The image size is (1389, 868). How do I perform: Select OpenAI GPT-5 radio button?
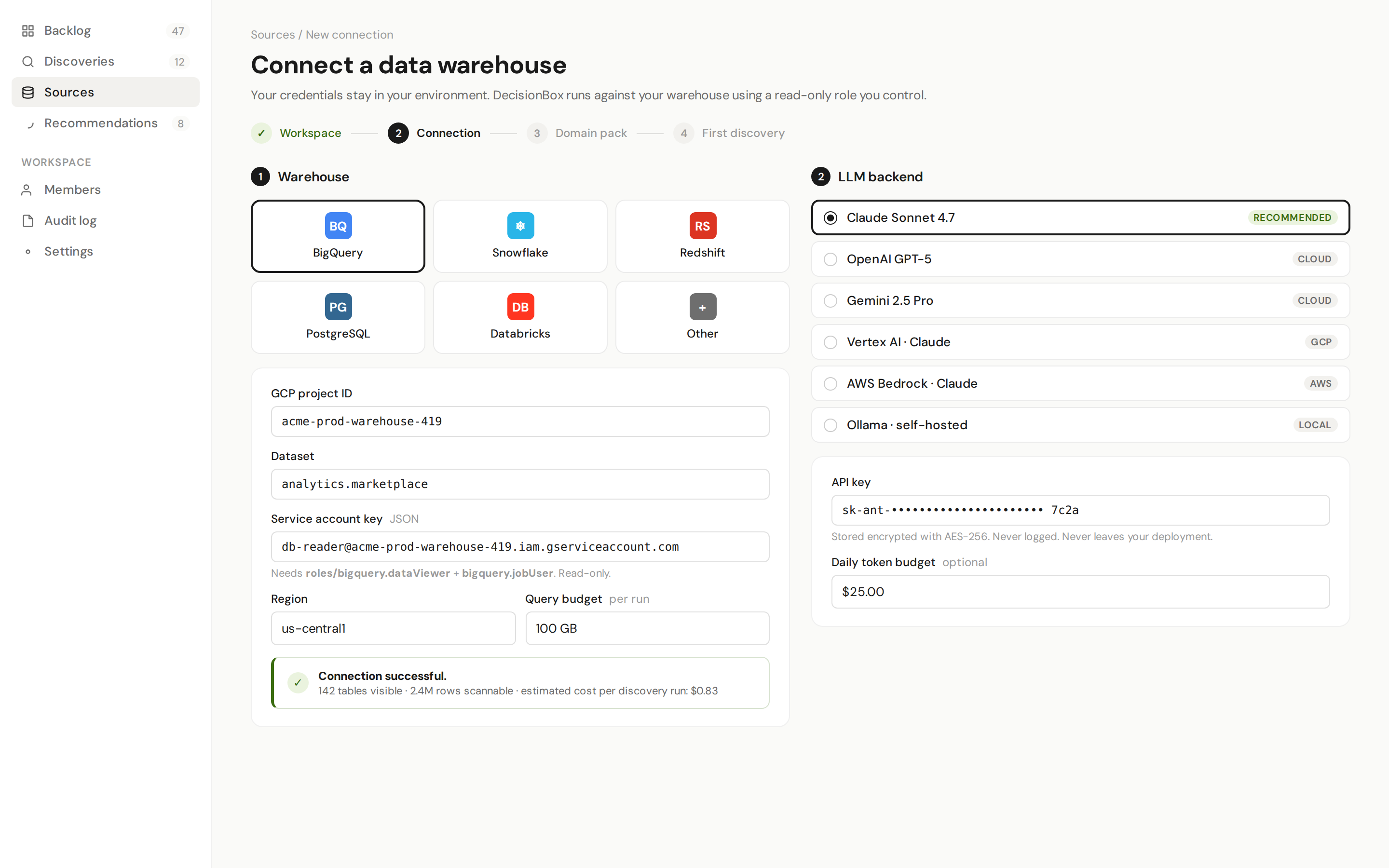(x=830, y=259)
